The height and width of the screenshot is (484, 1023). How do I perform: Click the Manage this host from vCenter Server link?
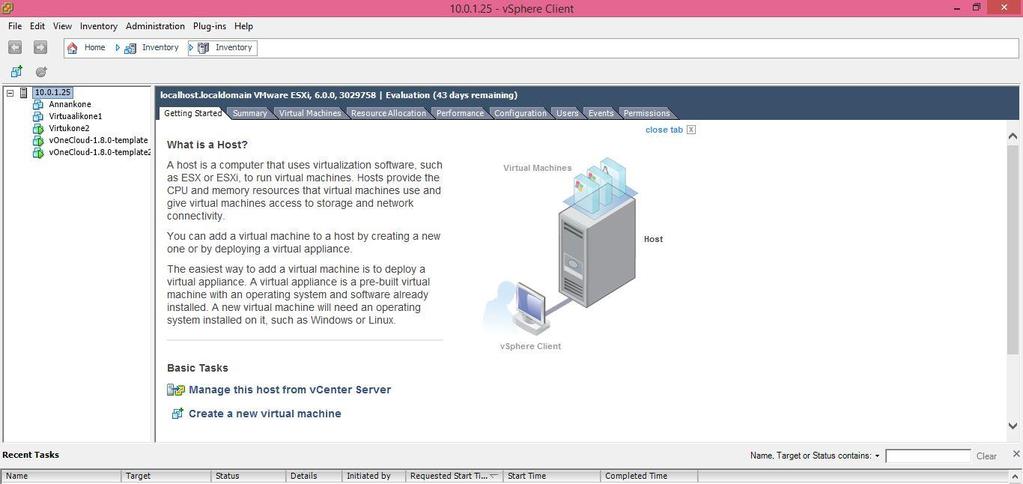tap(290, 390)
